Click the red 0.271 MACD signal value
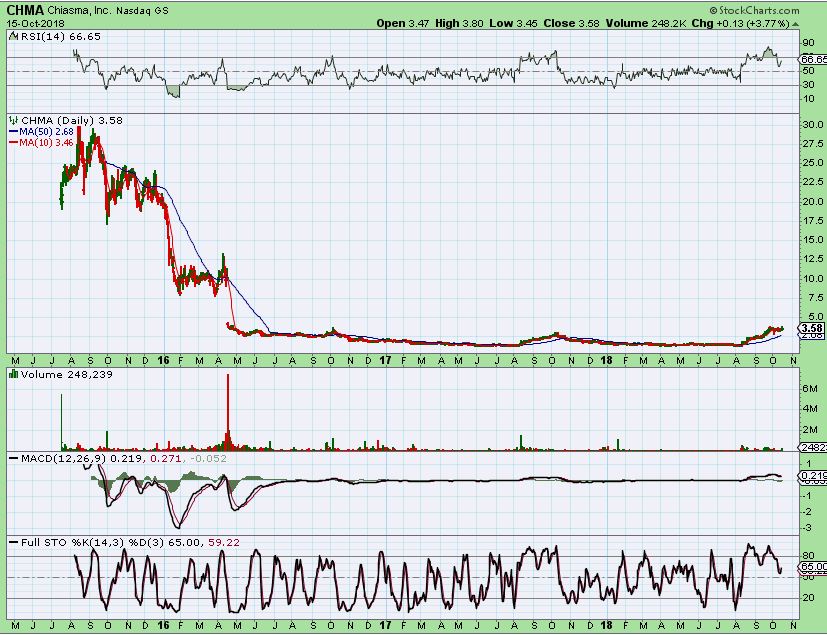 [166, 458]
